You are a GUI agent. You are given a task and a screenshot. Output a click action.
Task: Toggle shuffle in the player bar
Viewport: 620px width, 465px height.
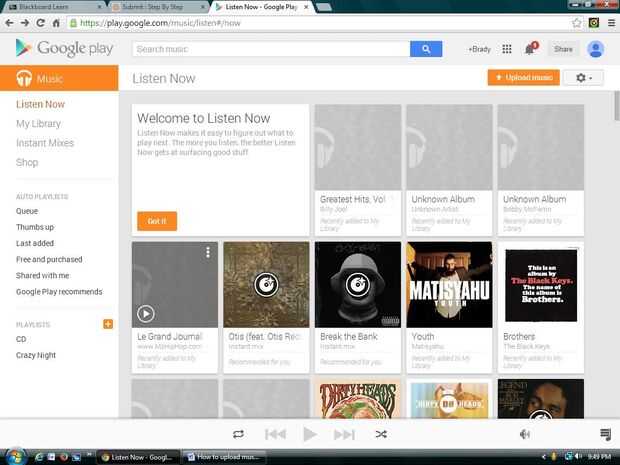click(x=381, y=434)
